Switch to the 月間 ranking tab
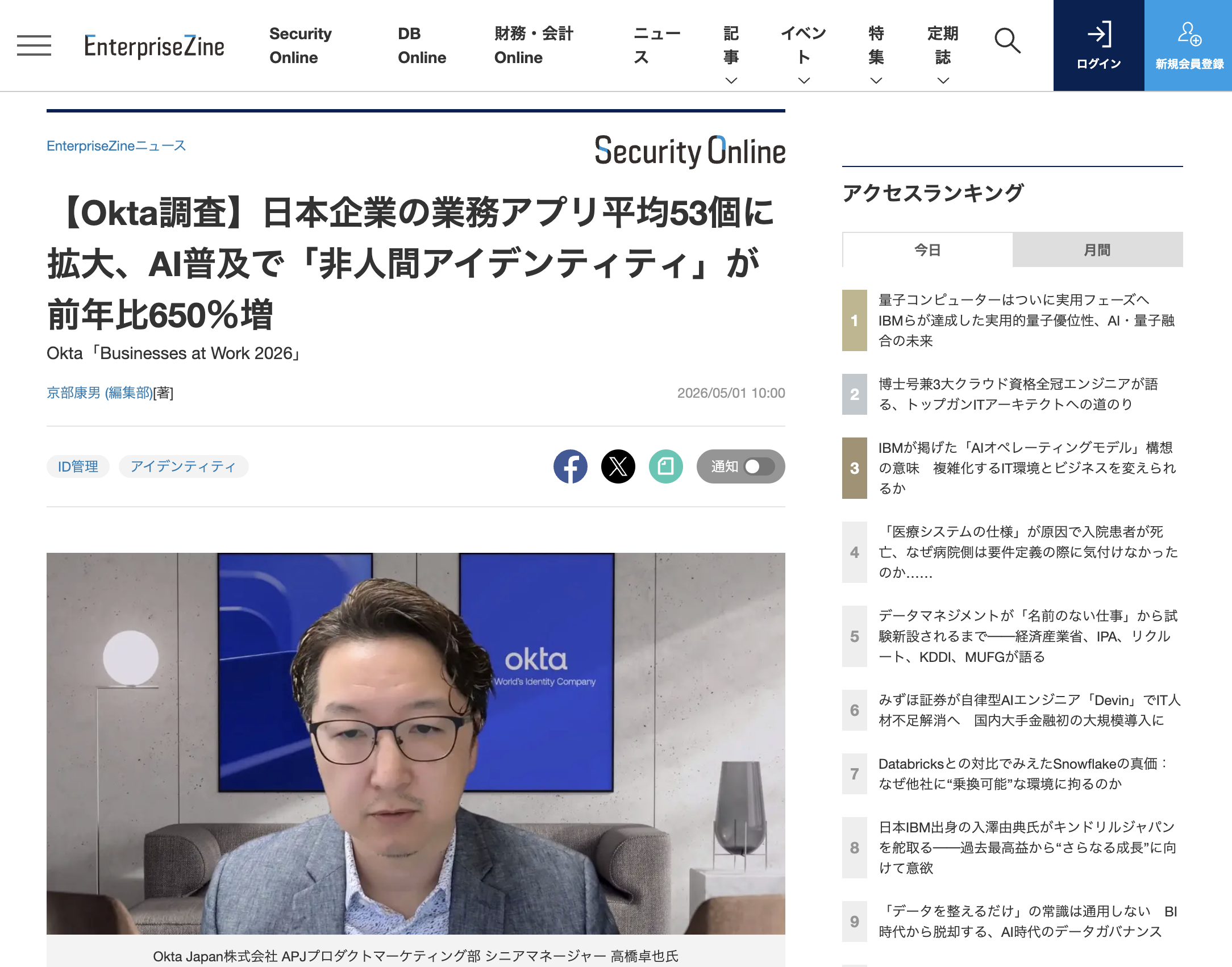 click(1098, 249)
